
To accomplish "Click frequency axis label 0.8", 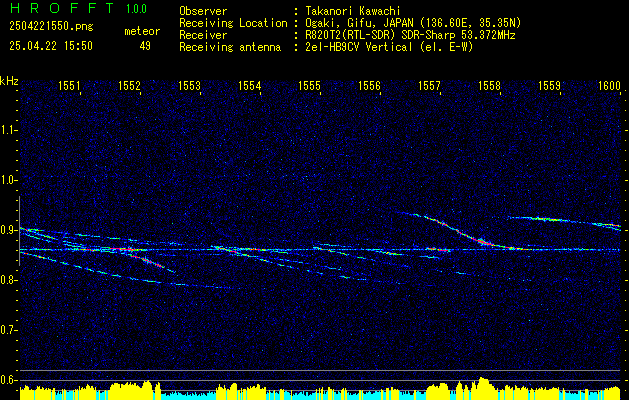I will pyautogui.click(x=8, y=280).
